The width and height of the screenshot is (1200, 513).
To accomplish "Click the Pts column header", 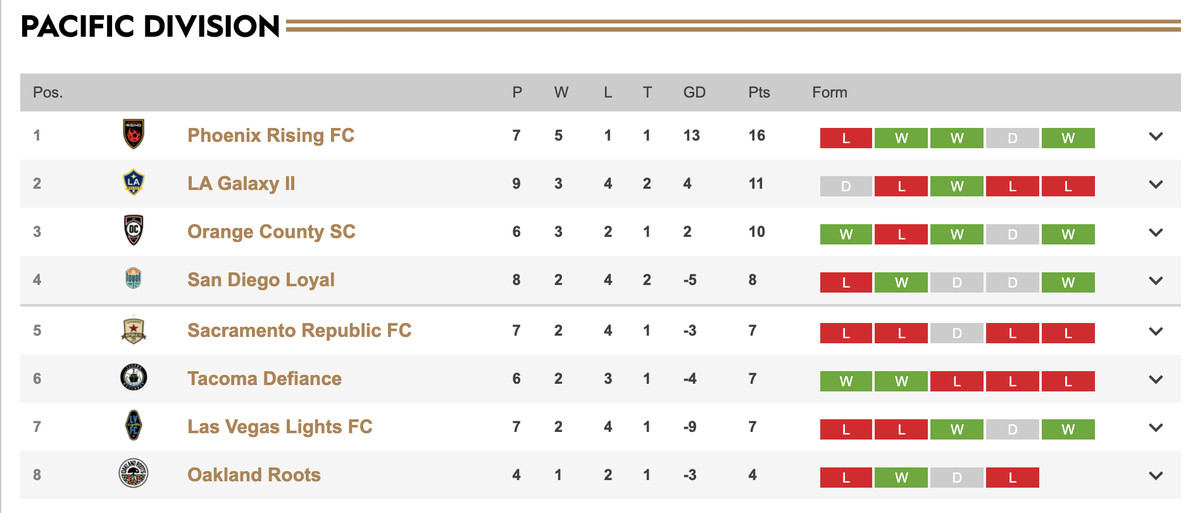I will [759, 92].
